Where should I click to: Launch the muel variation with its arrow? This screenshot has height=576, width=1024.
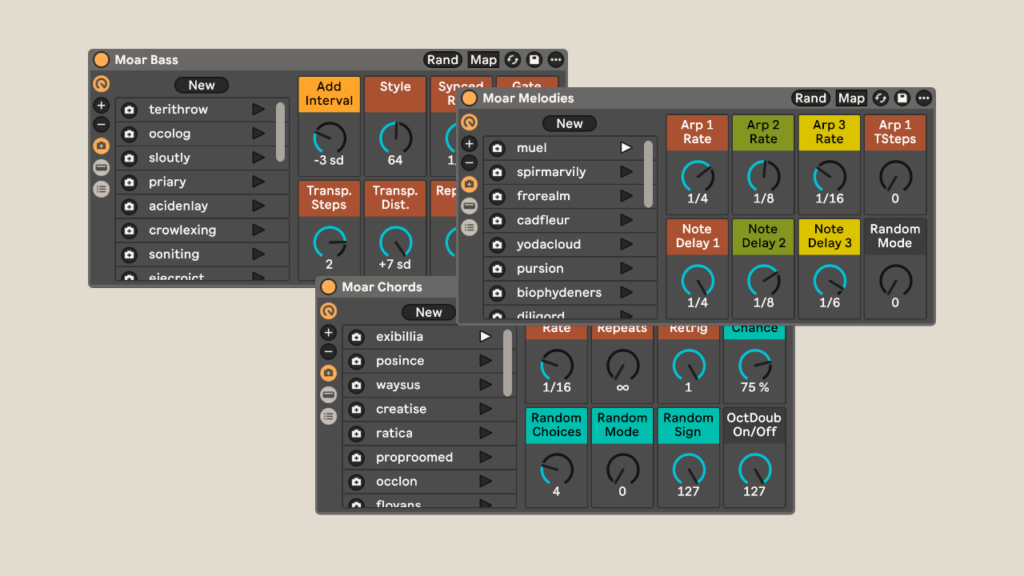626,148
